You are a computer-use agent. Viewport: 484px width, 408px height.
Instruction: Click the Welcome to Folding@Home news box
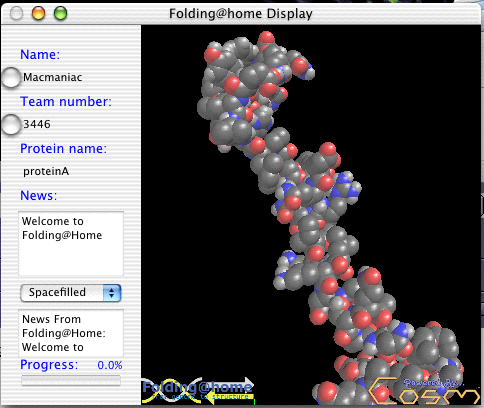click(71, 243)
